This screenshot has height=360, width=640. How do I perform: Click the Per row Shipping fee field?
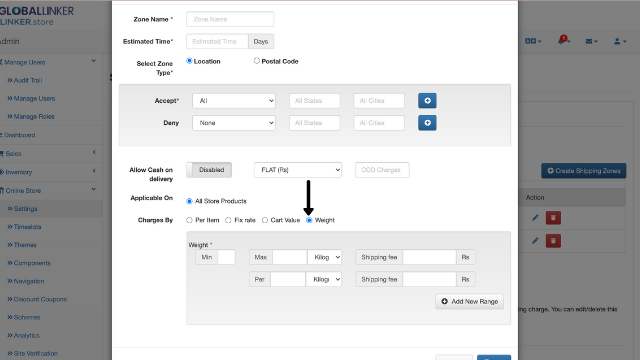(429, 279)
